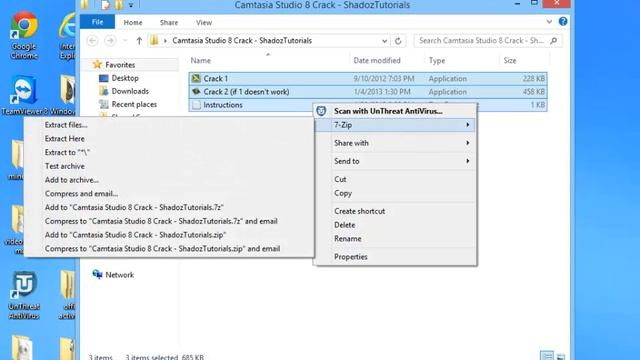640x360 pixels.
Task: Launch TeamViewer 8 desktop icon
Action: tap(24, 95)
